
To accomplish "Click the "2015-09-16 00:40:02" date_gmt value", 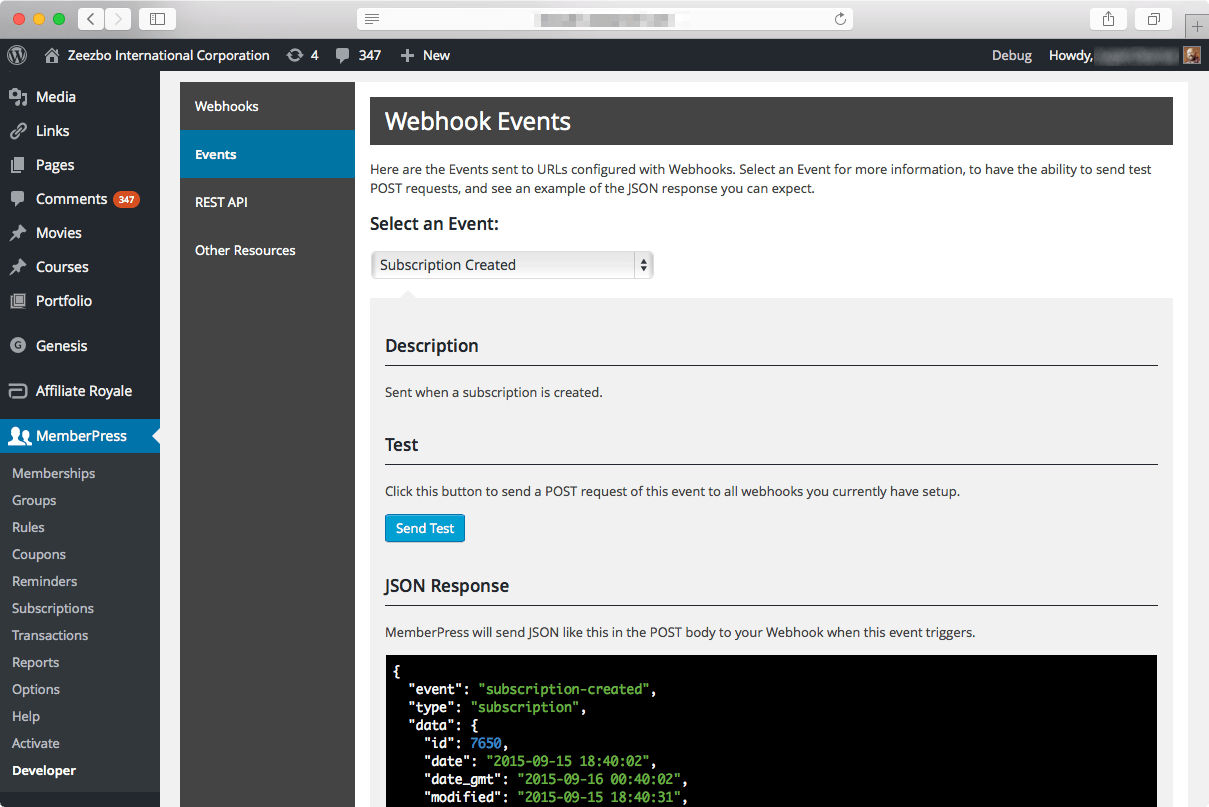I will click(601, 779).
